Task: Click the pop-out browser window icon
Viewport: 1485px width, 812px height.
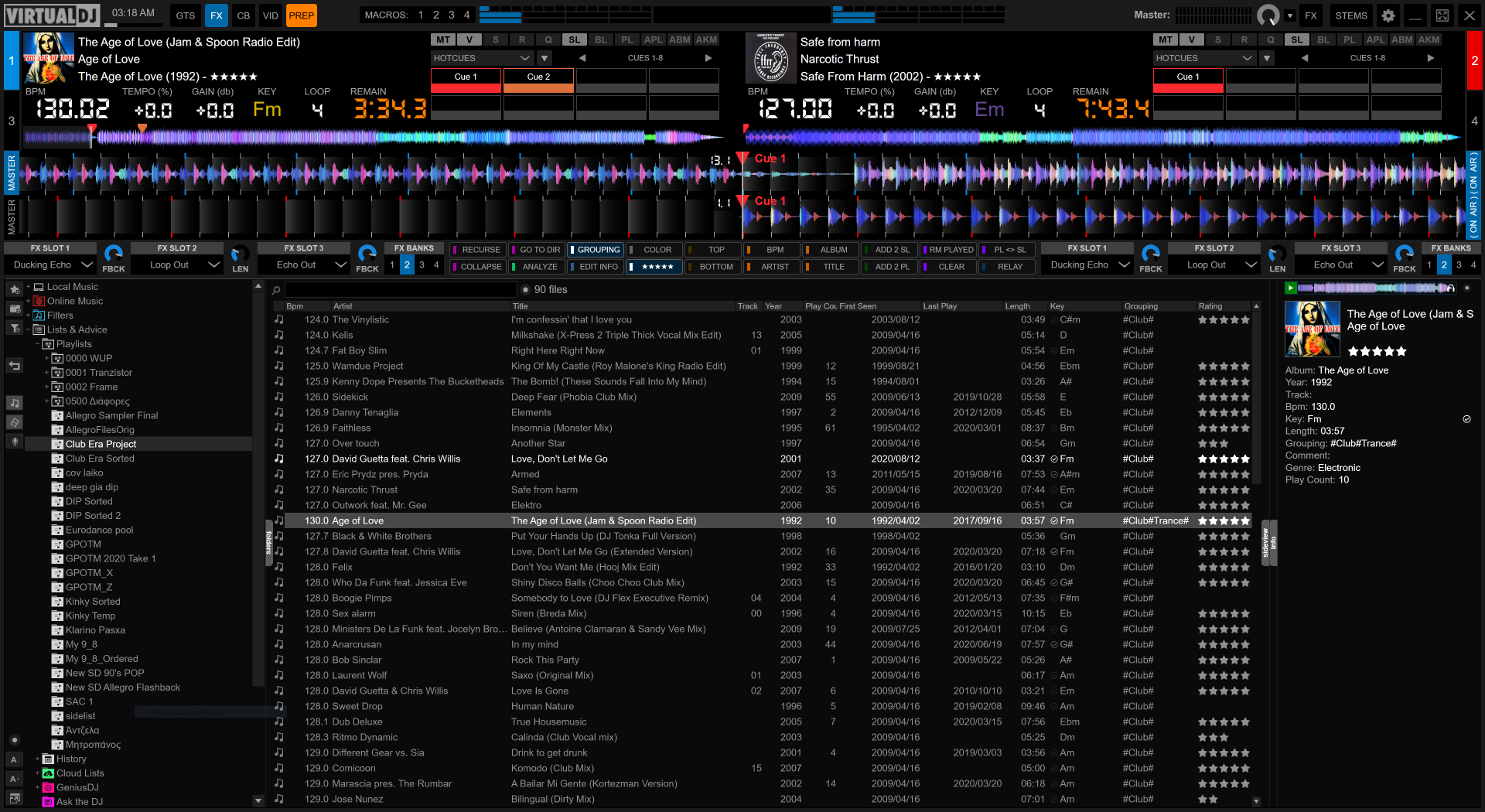Action: (x=15, y=797)
